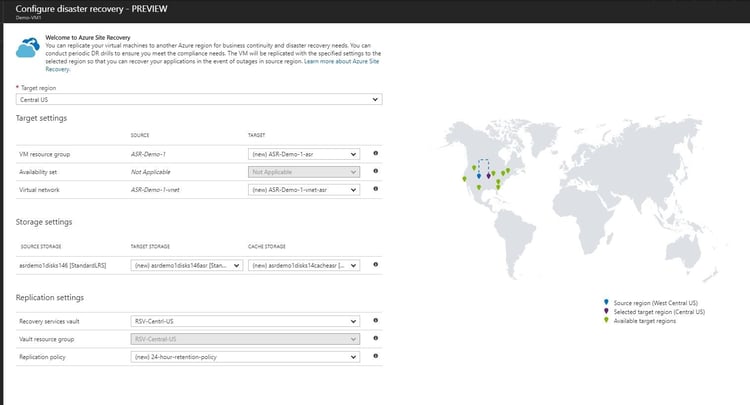This screenshot has width=750, height=405.
Task: Click the TARGET STORAGE column header
Action: pyautogui.click(x=150, y=247)
